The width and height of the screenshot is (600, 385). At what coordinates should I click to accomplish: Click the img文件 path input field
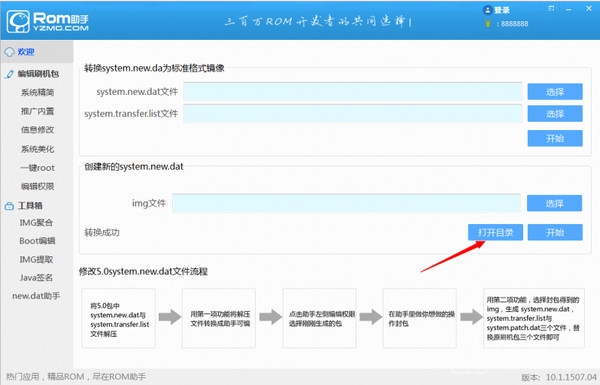click(346, 203)
